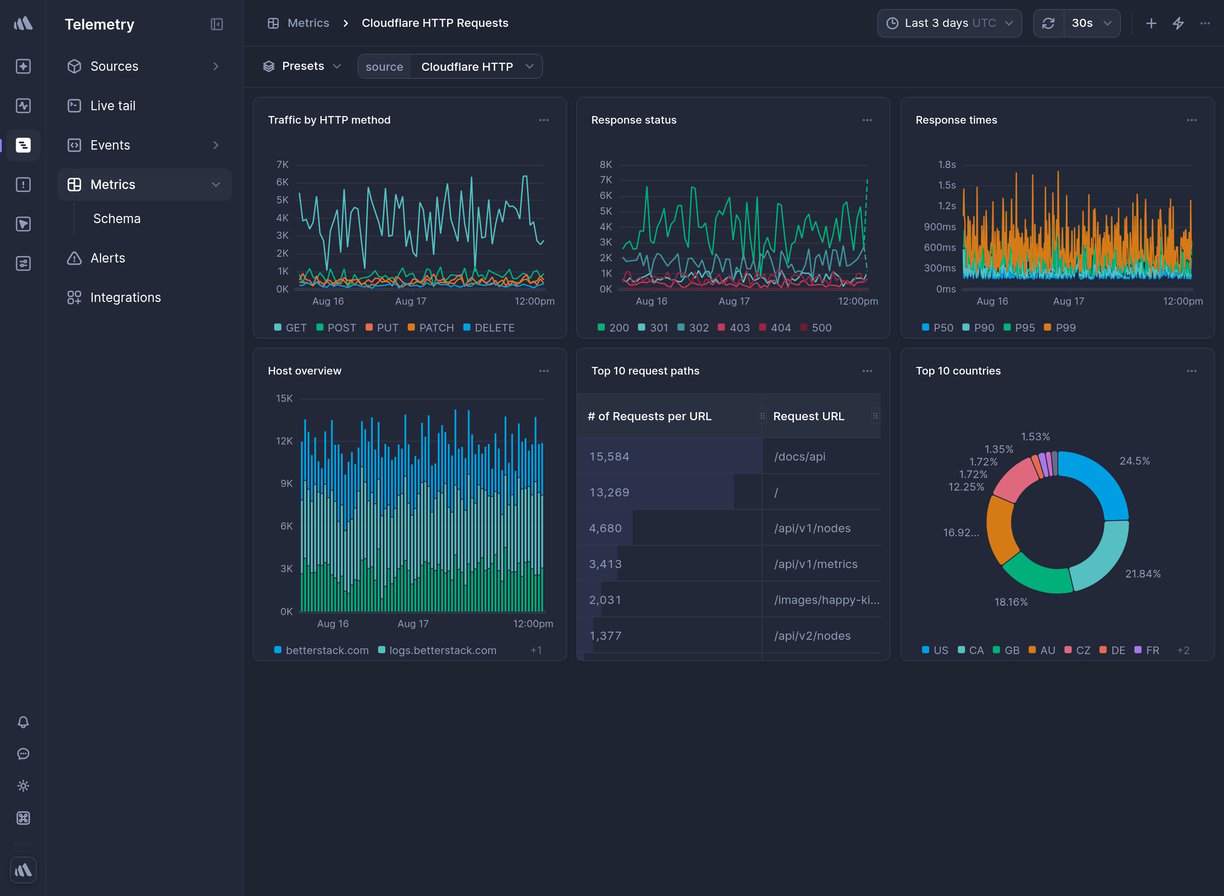Screen dimensions: 1224x896
Task: Open the 30s refresh interval dropdown
Action: point(1091,23)
